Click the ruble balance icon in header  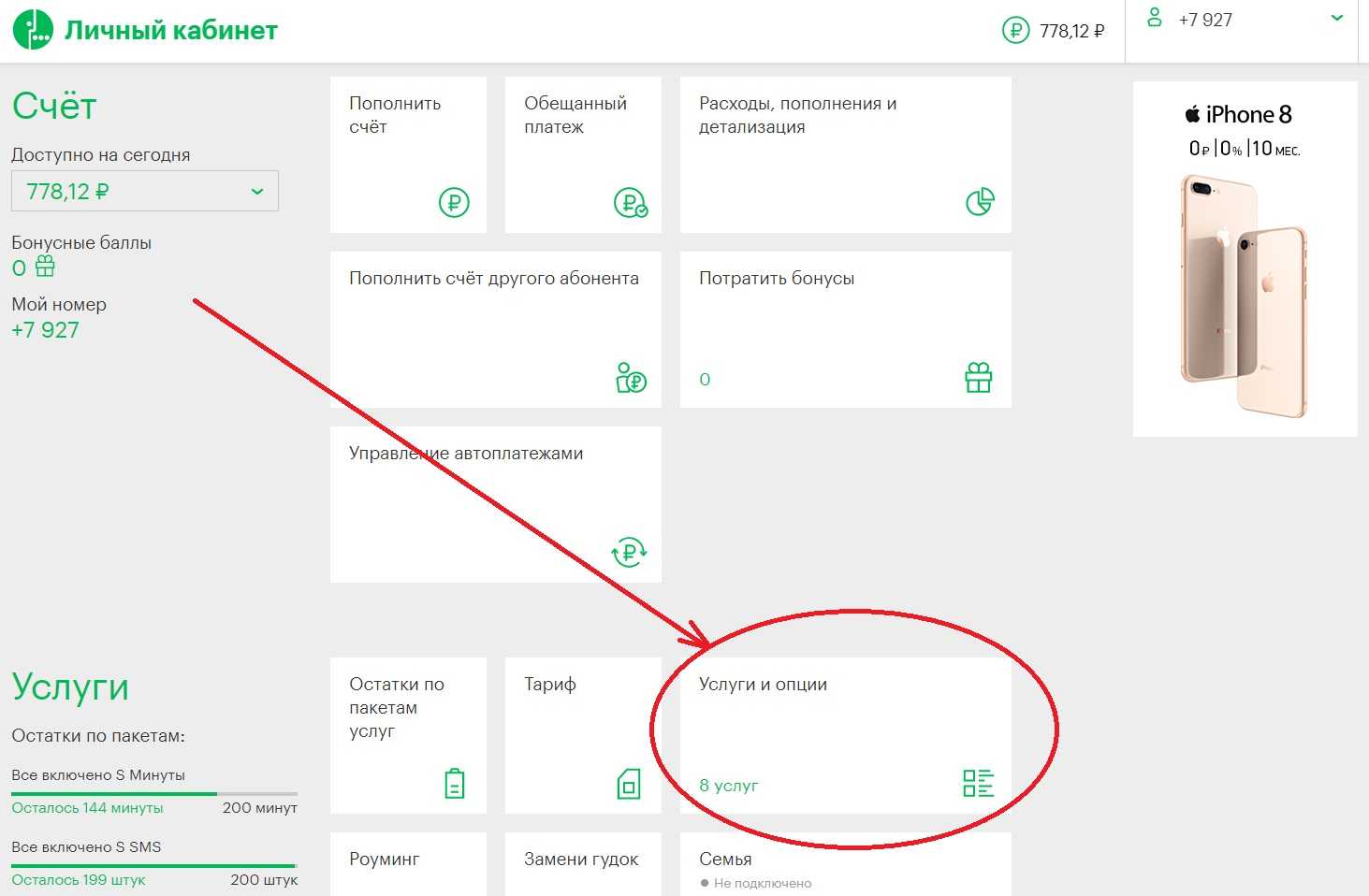click(1015, 31)
